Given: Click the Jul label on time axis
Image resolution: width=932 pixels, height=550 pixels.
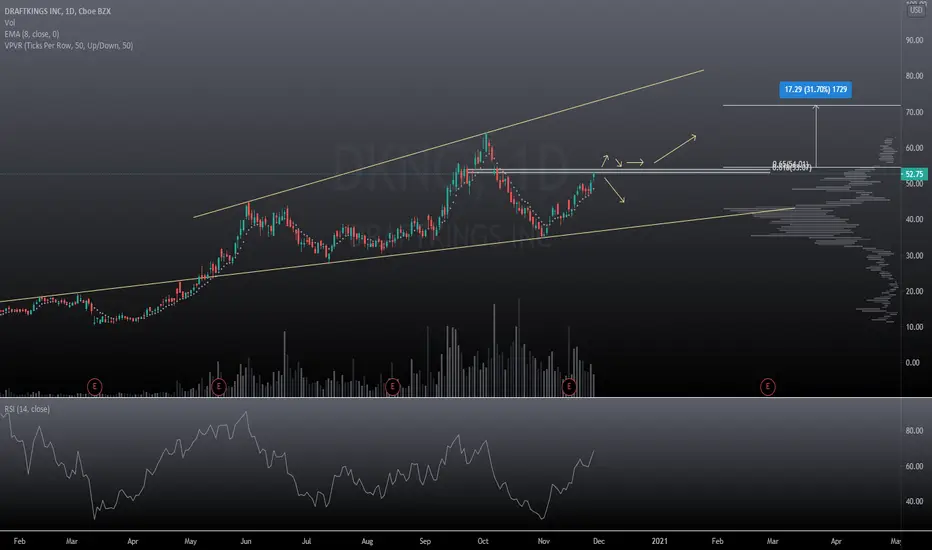Looking at the screenshot, I should (x=306, y=541).
